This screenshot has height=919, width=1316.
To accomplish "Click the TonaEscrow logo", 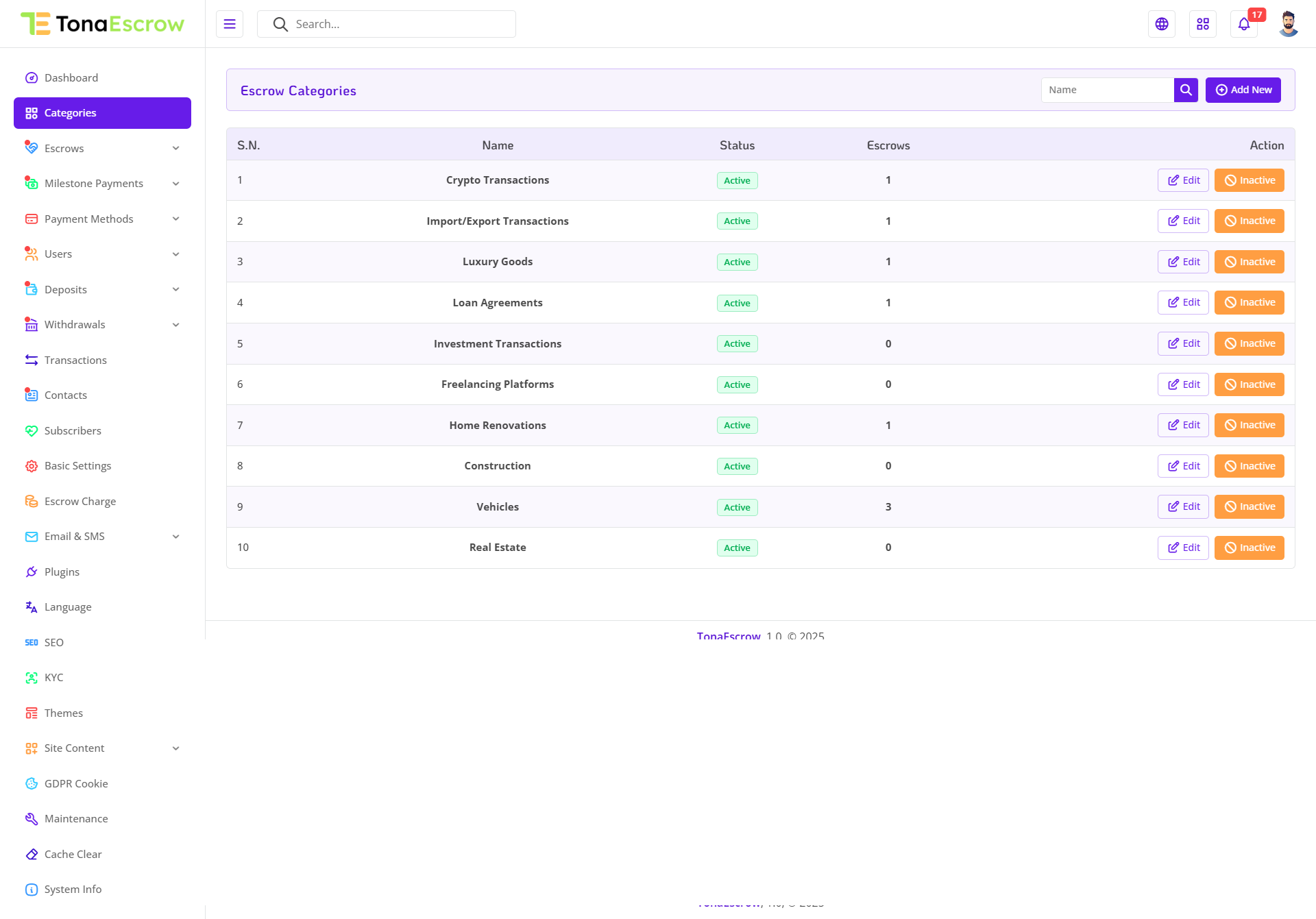I will (103, 24).
